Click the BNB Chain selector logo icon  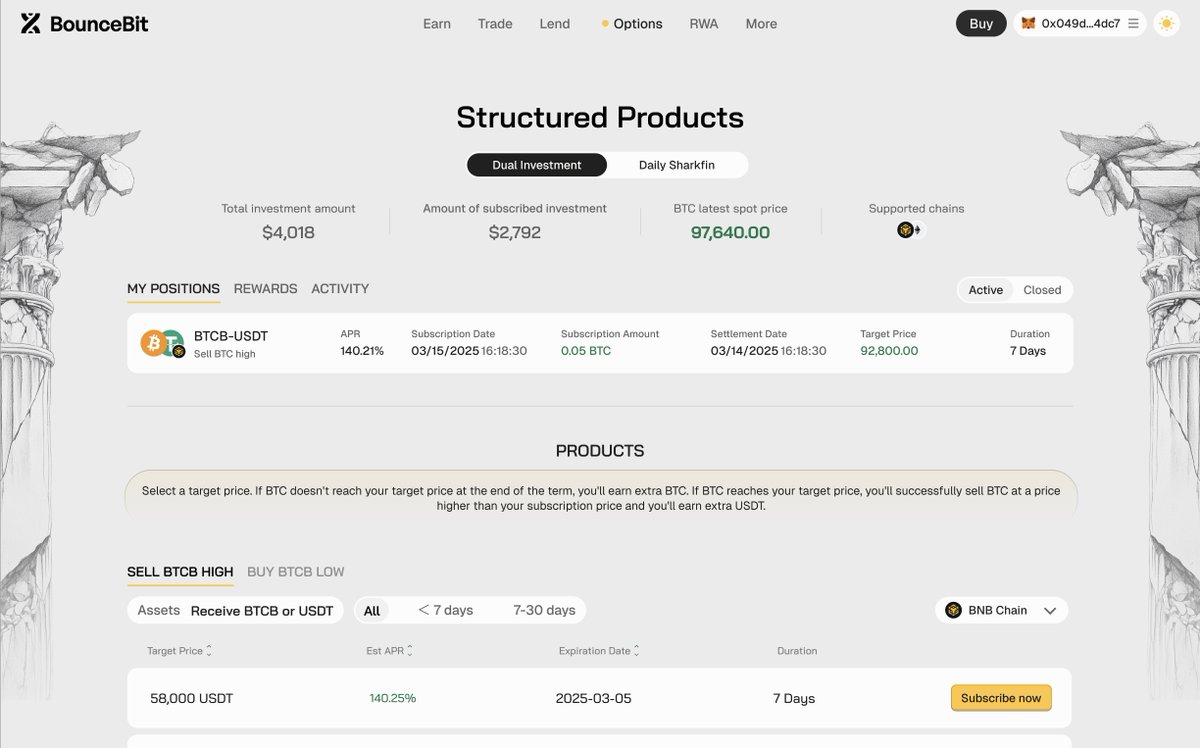click(x=953, y=610)
